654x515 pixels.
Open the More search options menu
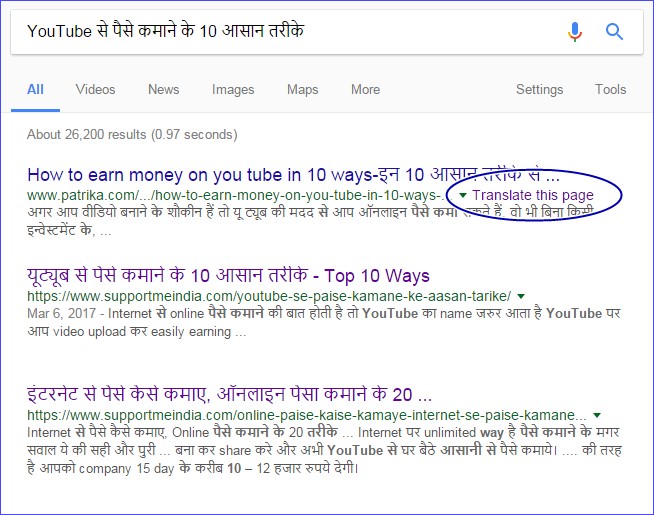(x=365, y=89)
